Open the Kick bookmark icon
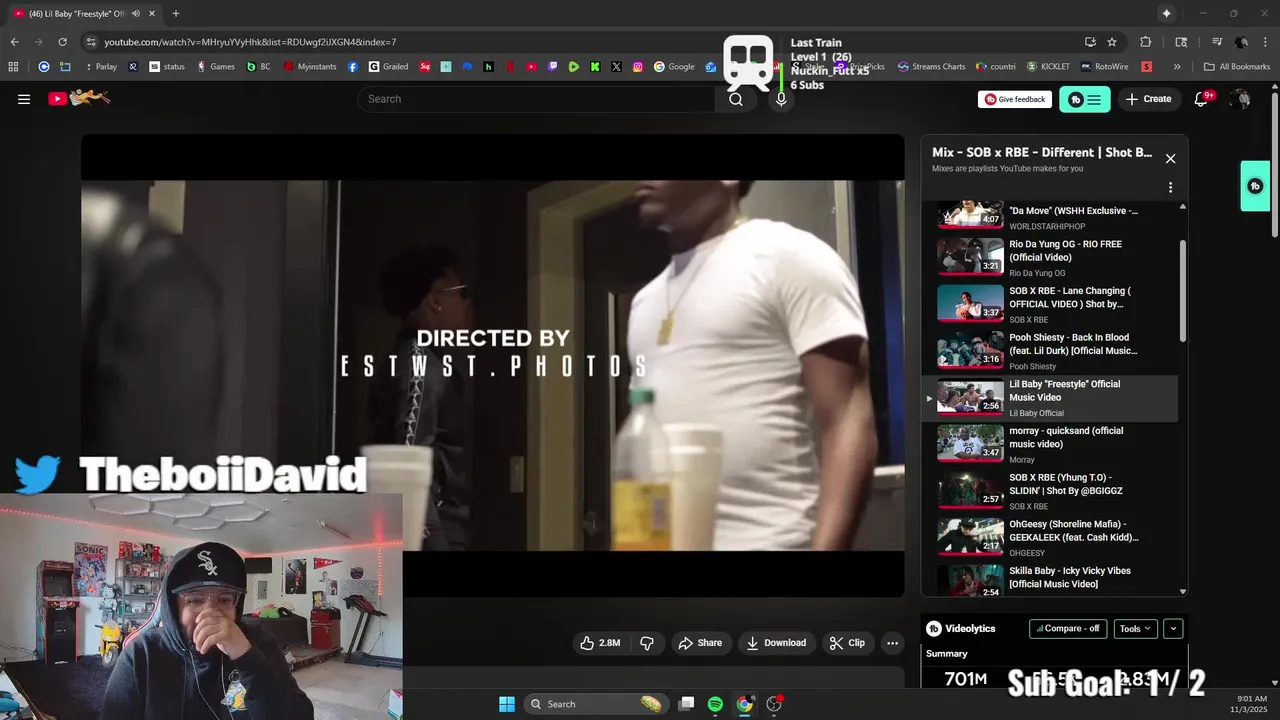Viewport: 1280px width, 720px height. 595,67
